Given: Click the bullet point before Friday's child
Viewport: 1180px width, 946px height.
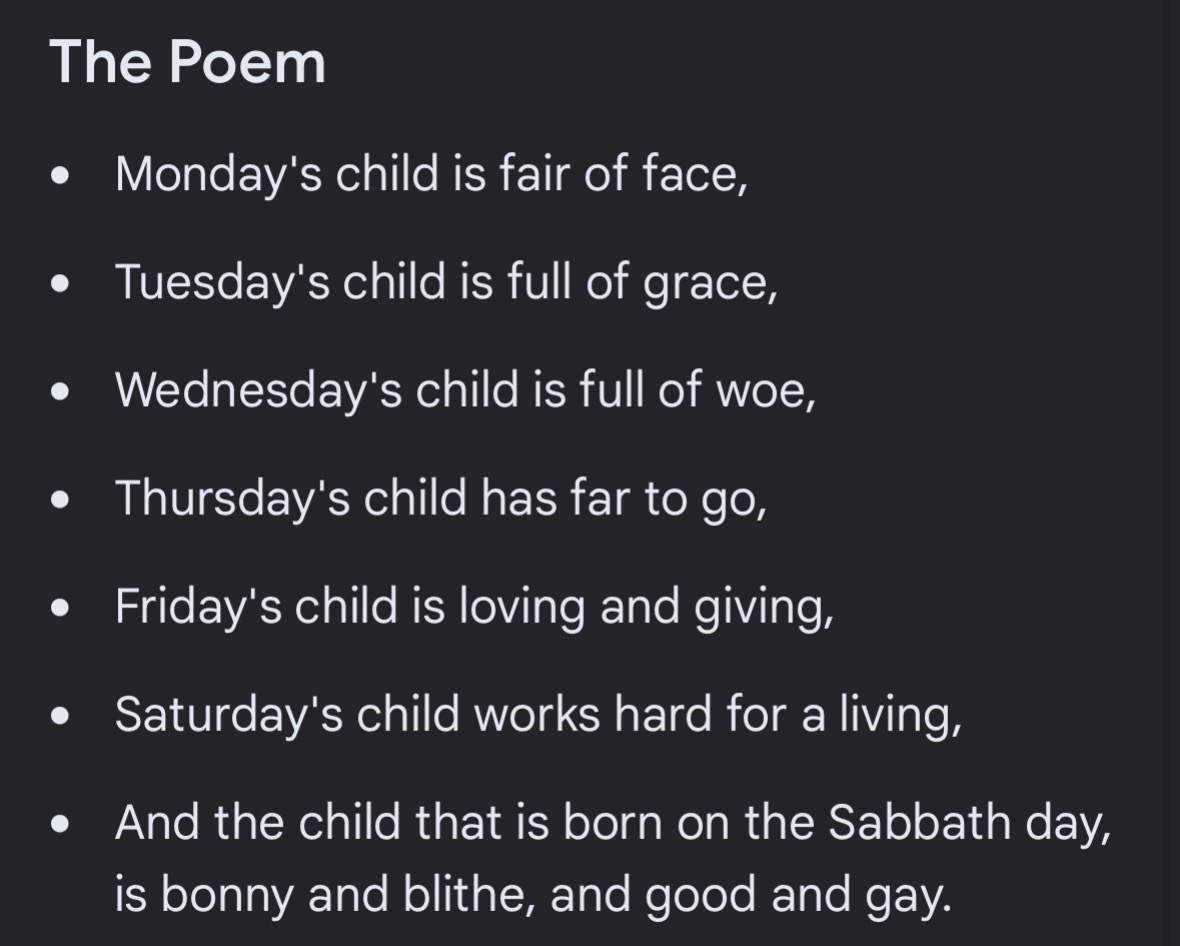Looking at the screenshot, I should coord(60,608).
